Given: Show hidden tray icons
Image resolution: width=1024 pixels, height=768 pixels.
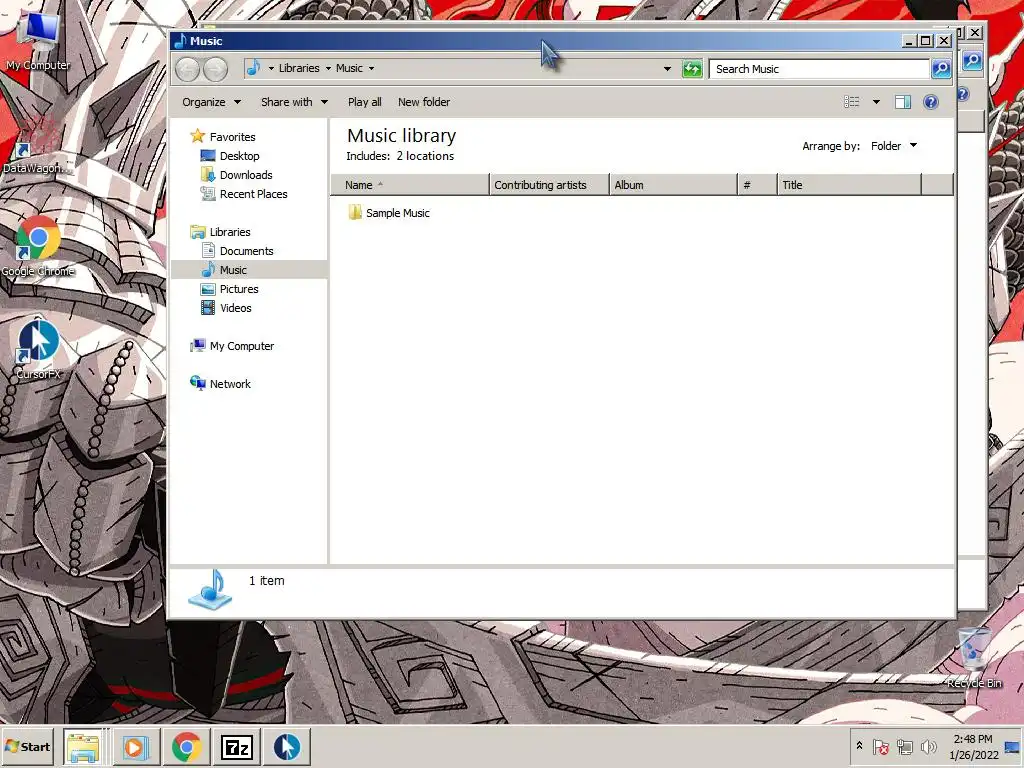Looking at the screenshot, I should click(859, 746).
